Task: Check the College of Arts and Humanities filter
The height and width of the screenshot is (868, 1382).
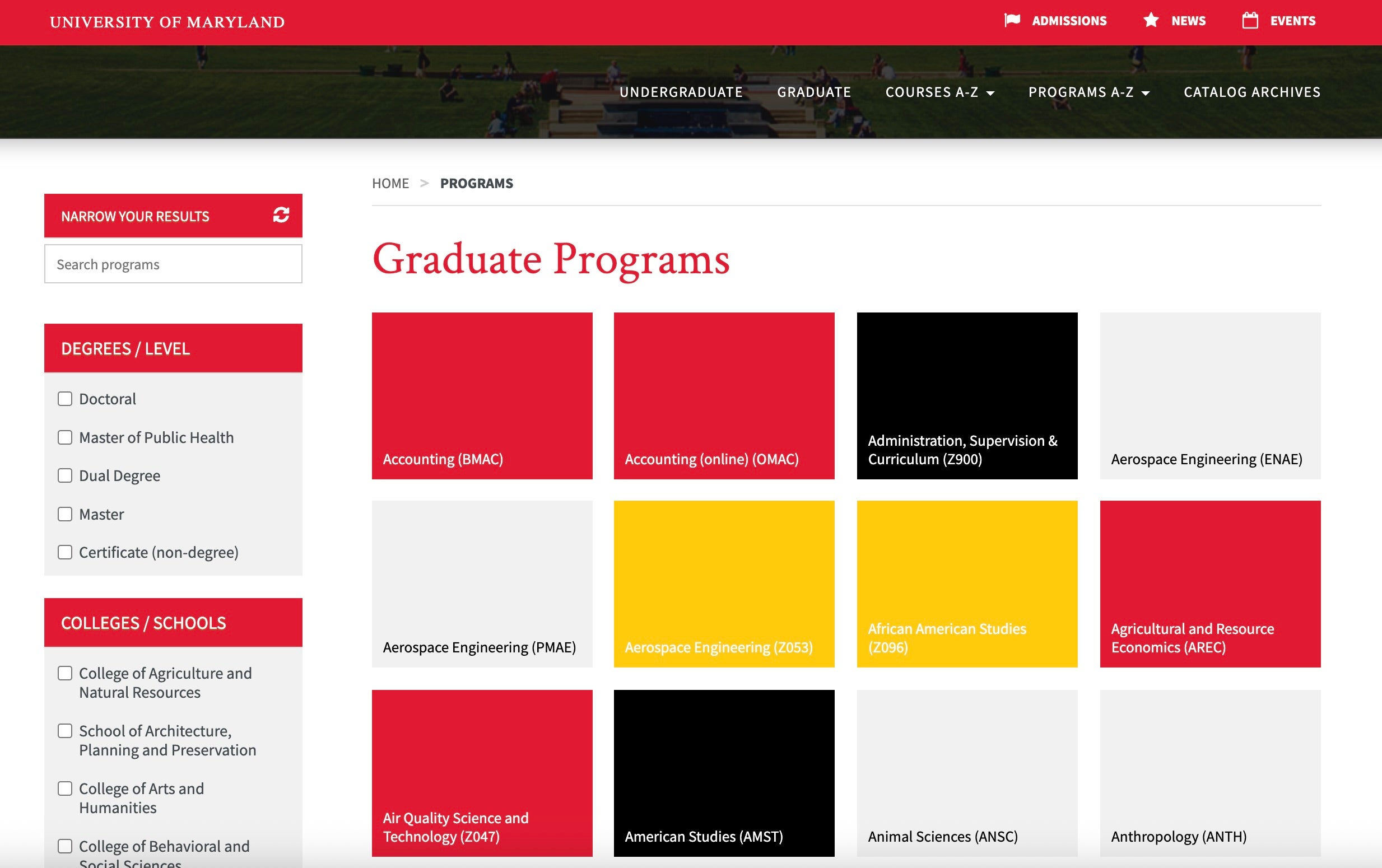Action: (64, 789)
